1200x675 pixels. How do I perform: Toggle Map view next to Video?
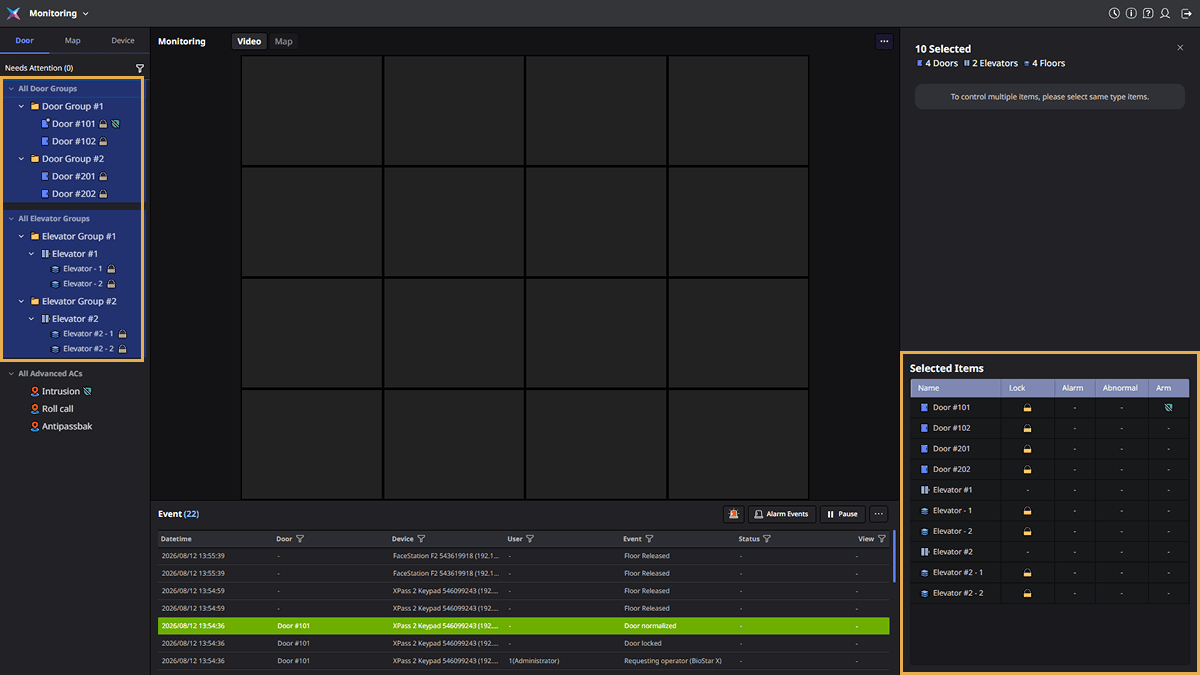click(x=284, y=41)
